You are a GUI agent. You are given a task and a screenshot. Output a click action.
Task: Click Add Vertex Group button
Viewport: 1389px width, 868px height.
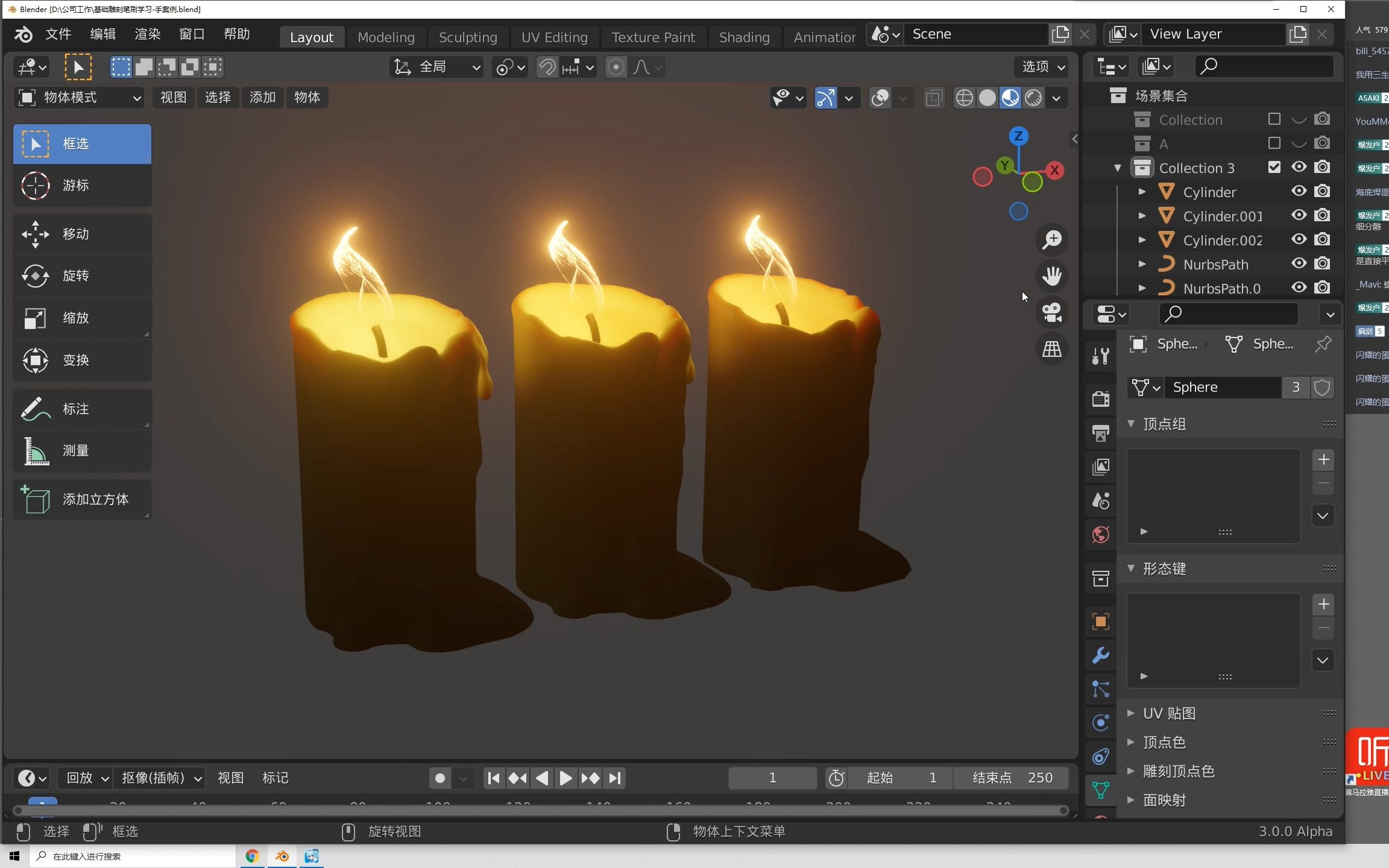point(1323,460)
